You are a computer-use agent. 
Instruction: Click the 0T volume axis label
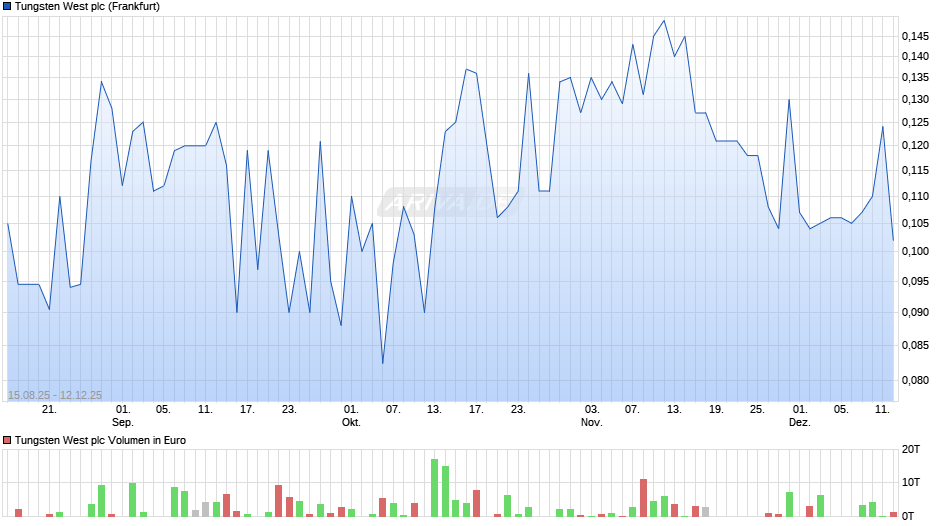[908, 516]
